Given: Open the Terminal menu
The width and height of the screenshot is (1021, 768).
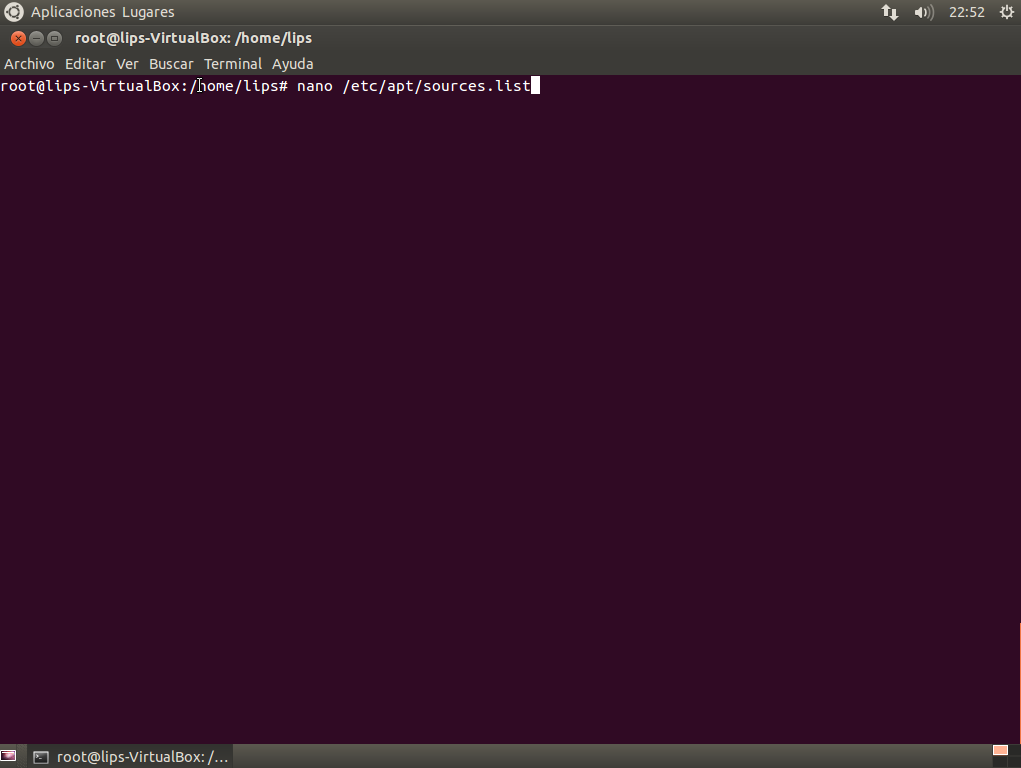Looking at the screenshot, I should point(233,63).
